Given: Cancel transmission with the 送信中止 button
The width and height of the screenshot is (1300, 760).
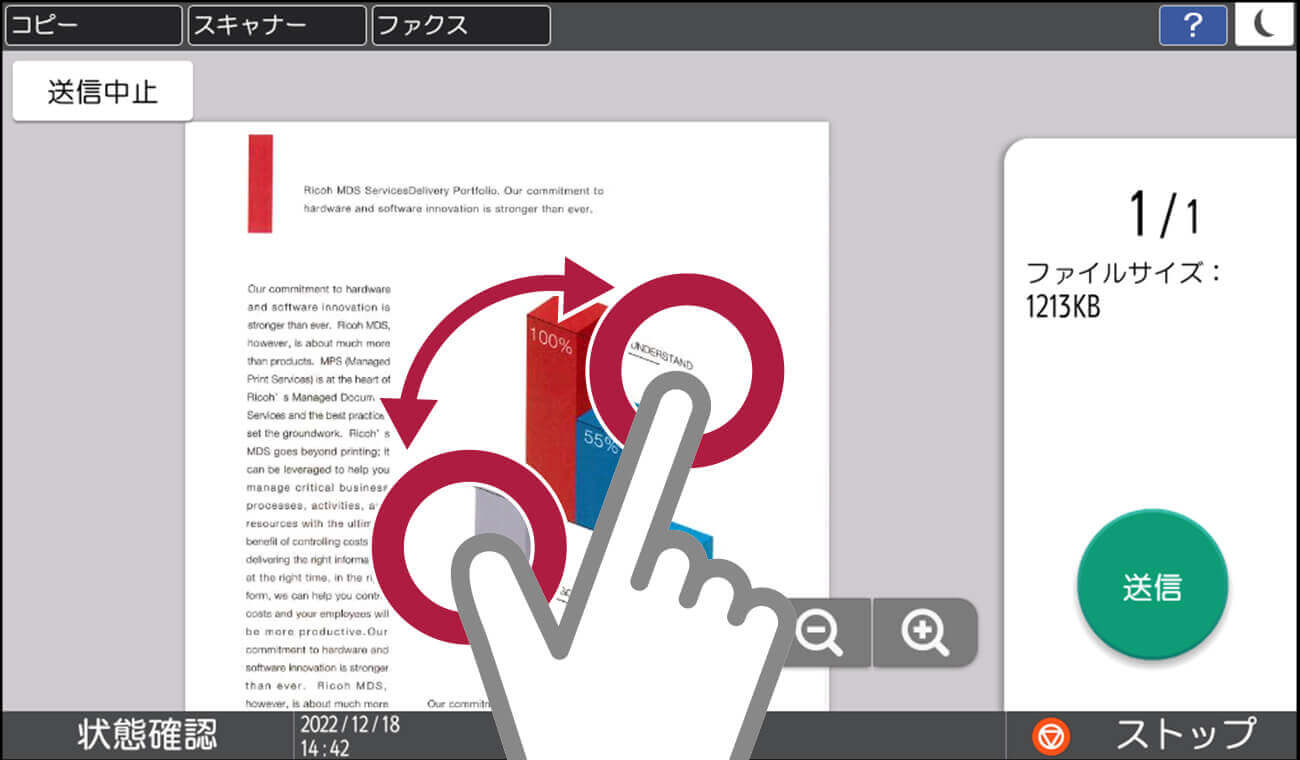Looking at the screenshot, I should tap(101, 90).
